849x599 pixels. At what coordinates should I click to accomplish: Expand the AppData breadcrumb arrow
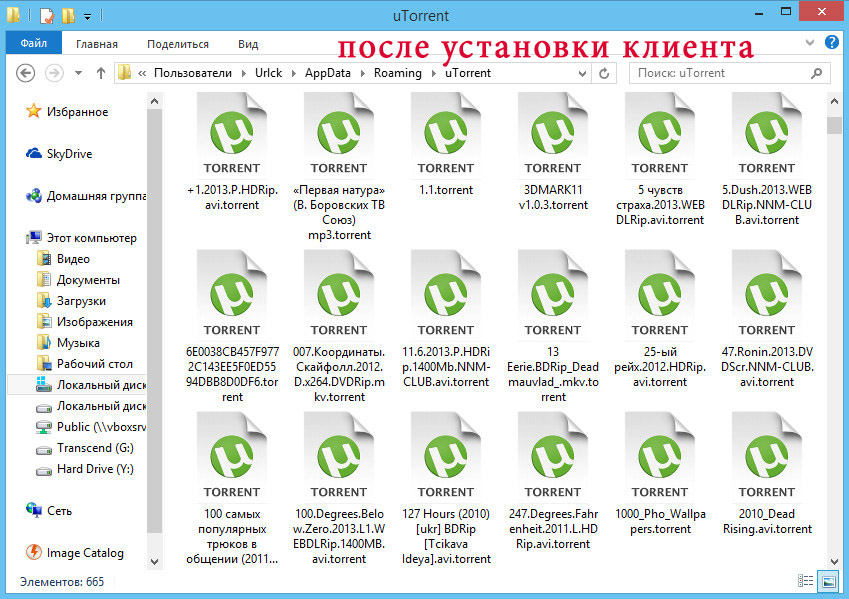pos(362,73)
